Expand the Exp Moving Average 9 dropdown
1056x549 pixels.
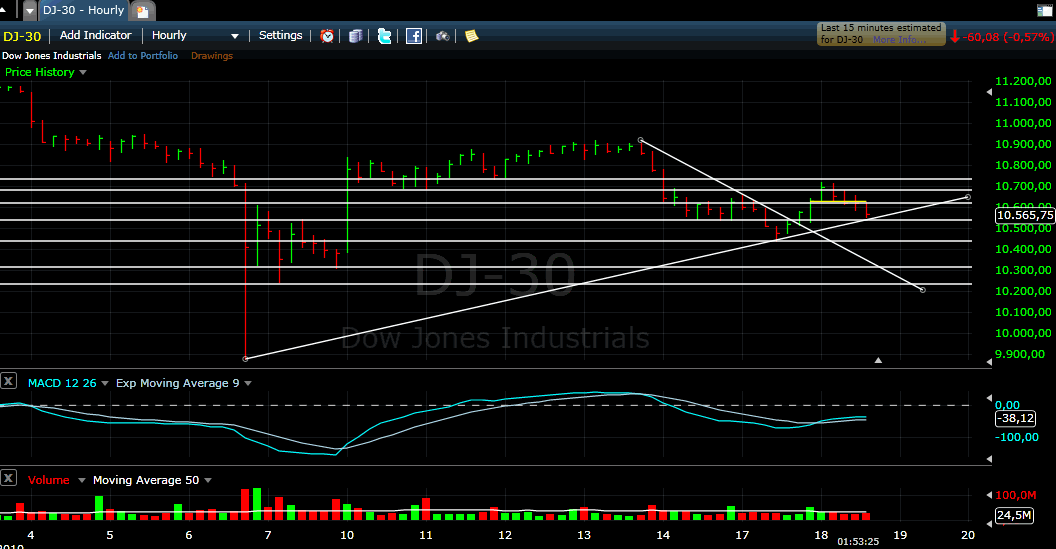248,383
